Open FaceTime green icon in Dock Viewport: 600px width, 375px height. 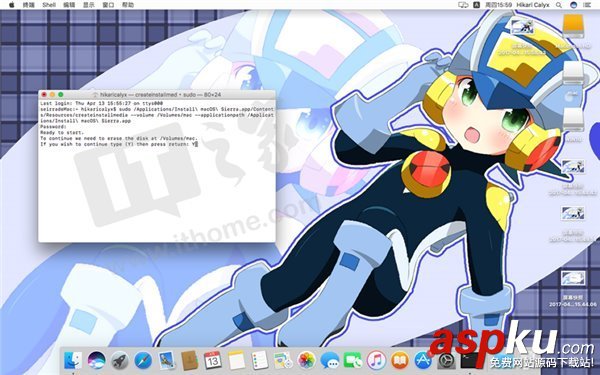point(353,360)
